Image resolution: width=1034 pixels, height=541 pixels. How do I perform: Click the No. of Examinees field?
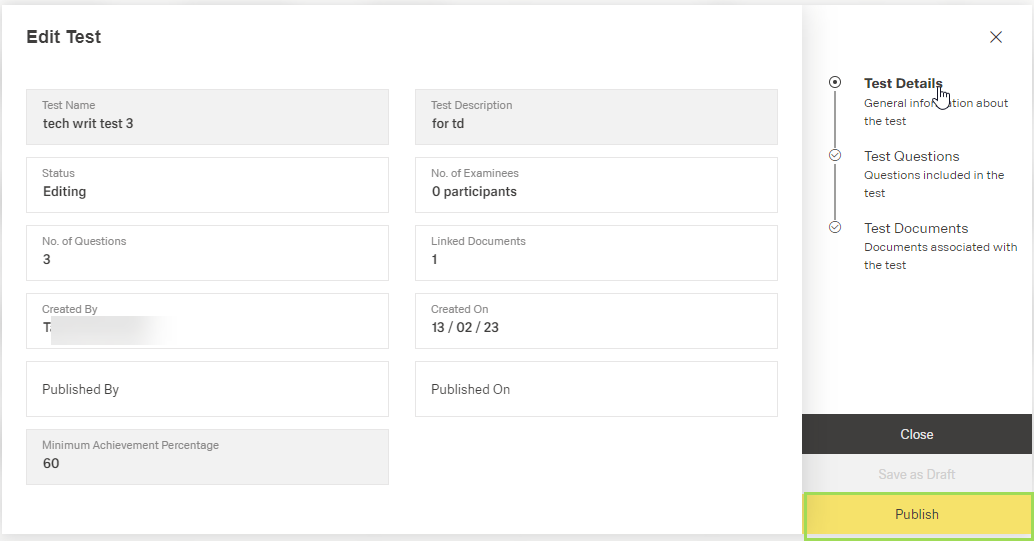pos(596,184)
